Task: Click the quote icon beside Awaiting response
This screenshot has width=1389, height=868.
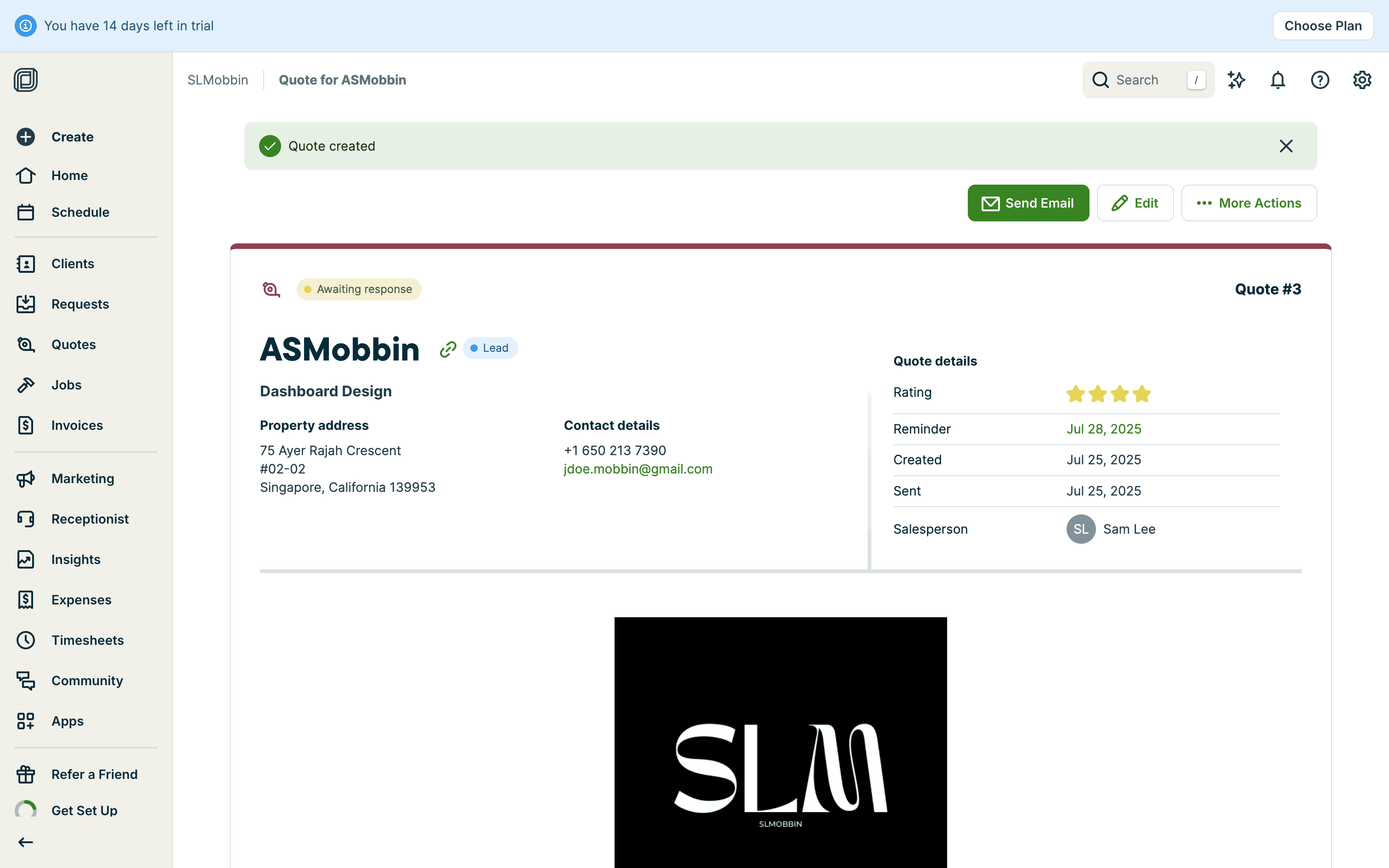Action: (271, 289)
